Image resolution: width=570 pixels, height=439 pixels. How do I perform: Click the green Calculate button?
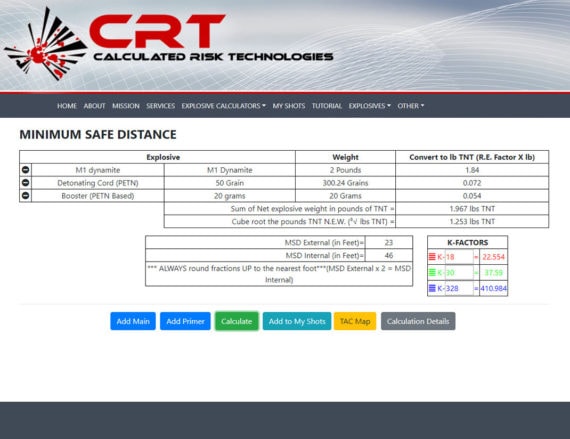coord(237,321)
